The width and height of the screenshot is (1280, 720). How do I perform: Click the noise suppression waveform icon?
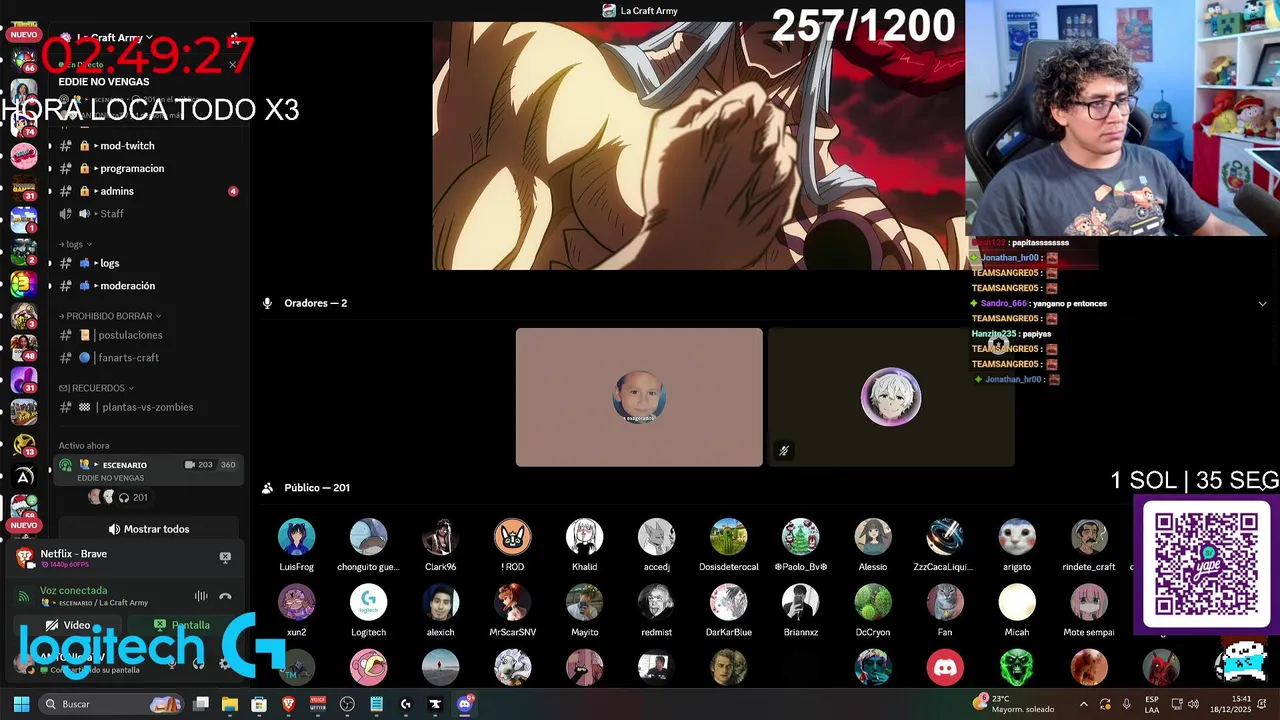[x=201, y=596]
